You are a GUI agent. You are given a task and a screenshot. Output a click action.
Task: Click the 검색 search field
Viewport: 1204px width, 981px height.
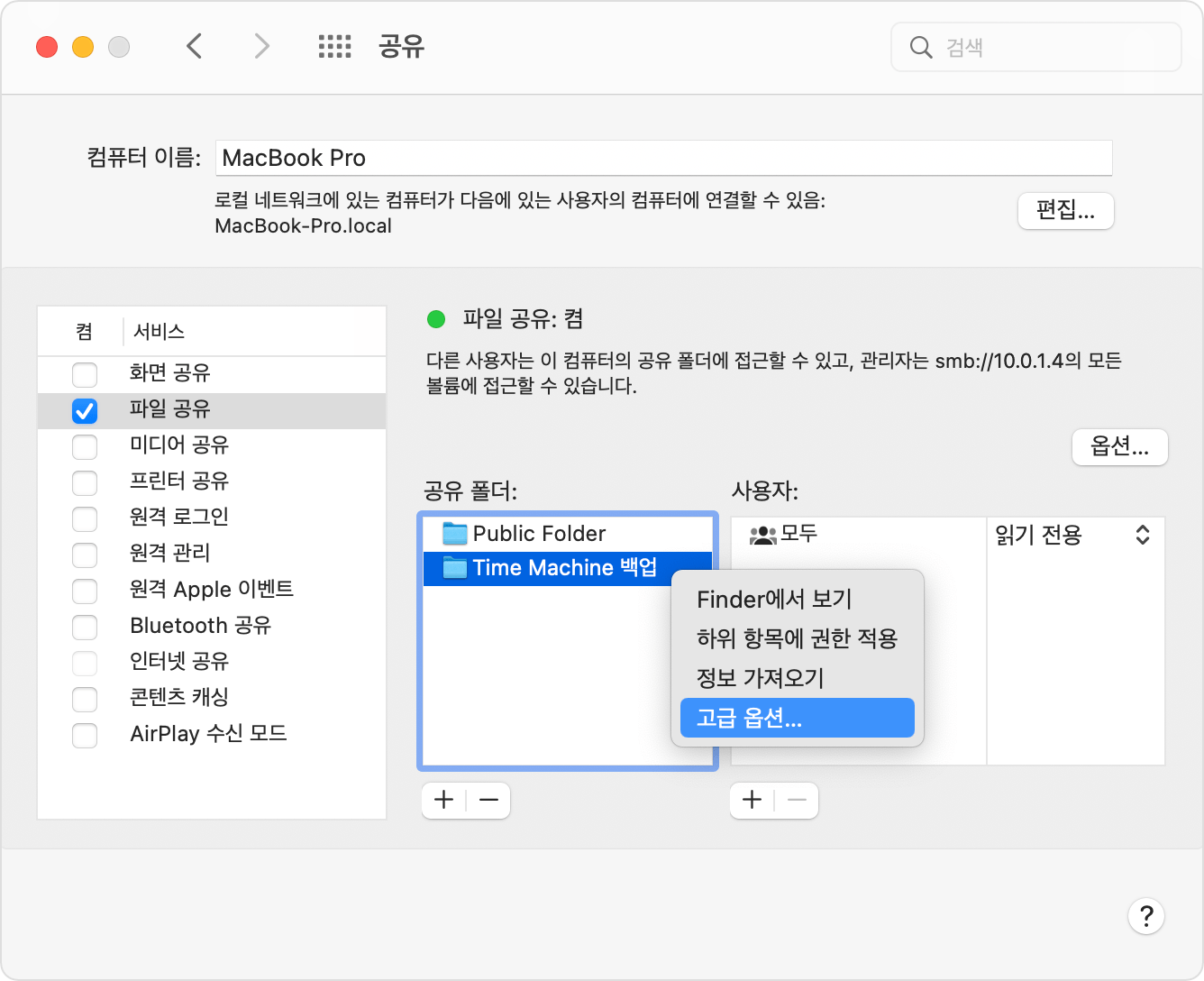click(x=1036, y=47)
